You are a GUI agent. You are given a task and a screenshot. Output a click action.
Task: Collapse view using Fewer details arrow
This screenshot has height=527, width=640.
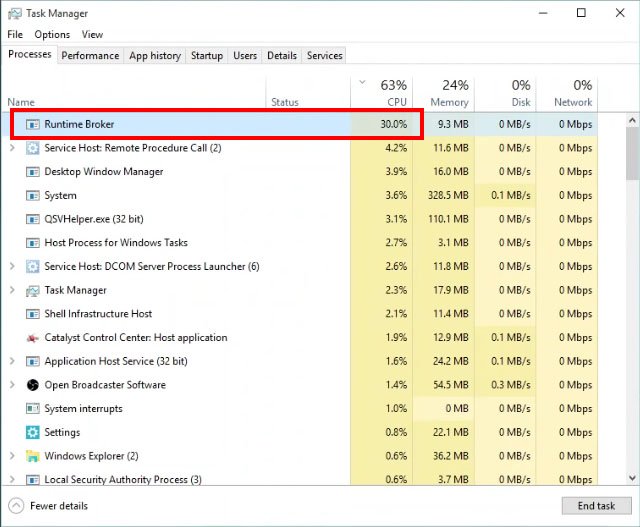(16, 506)
